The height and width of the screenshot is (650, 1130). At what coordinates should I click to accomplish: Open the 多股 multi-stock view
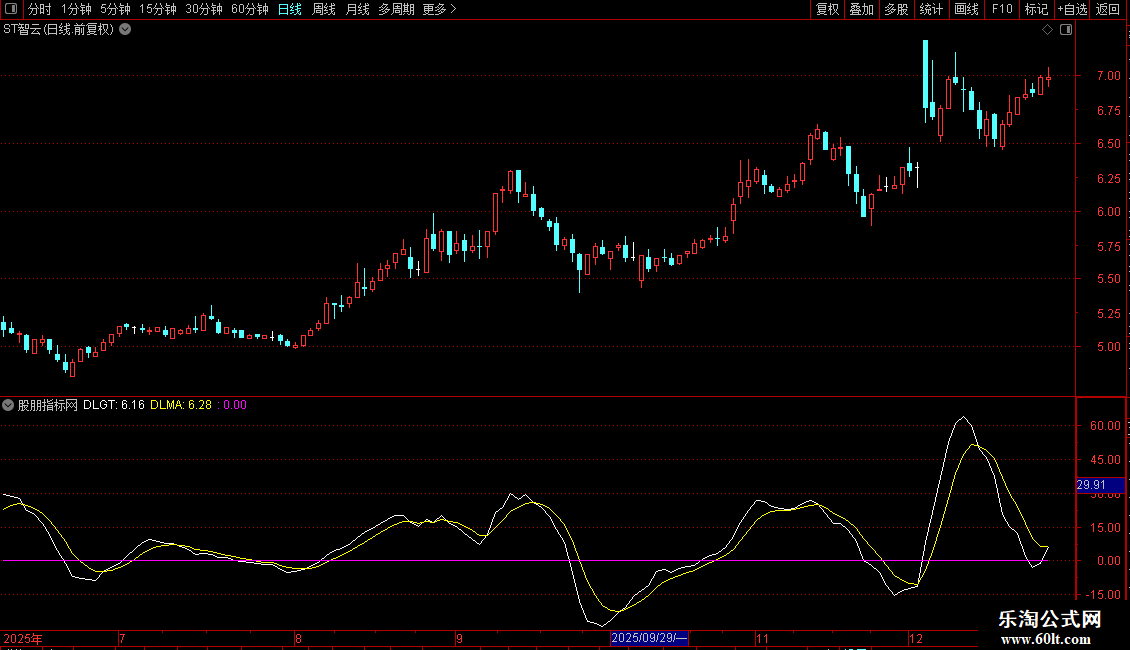[896, 9]
